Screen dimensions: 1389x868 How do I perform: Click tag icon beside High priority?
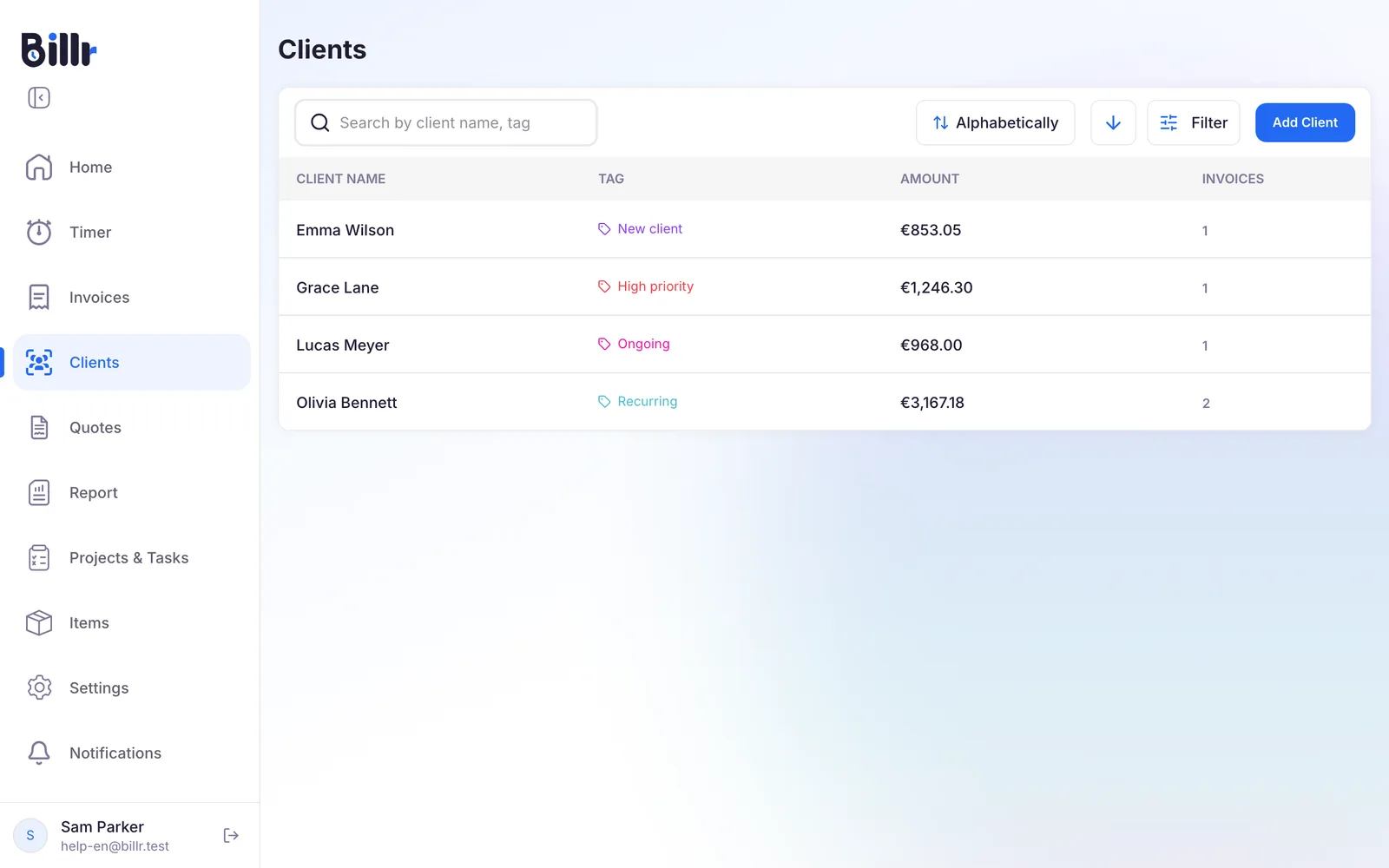click(604, 286)
